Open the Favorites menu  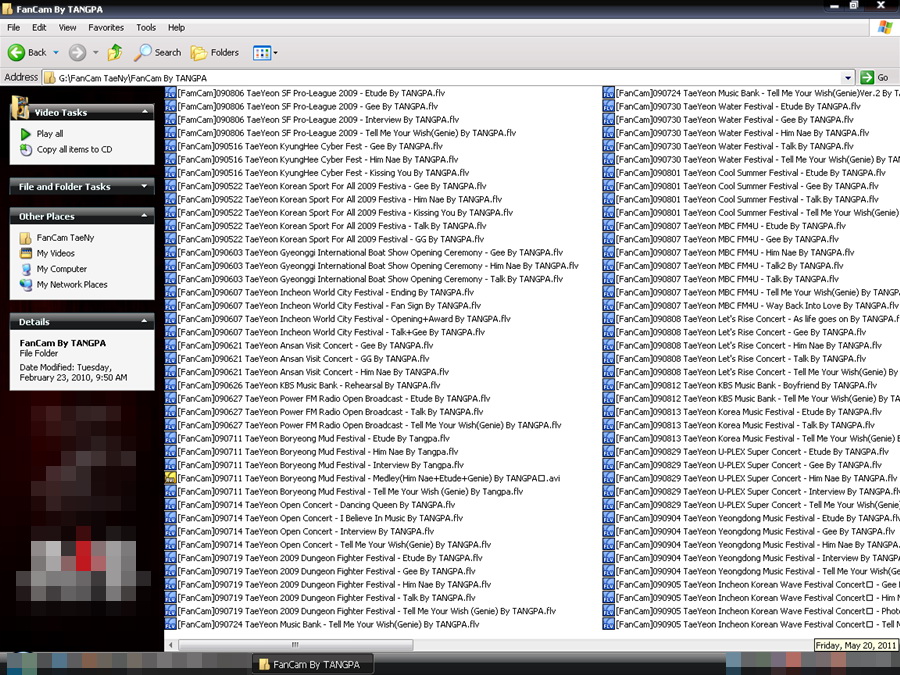tap(106, 28)
